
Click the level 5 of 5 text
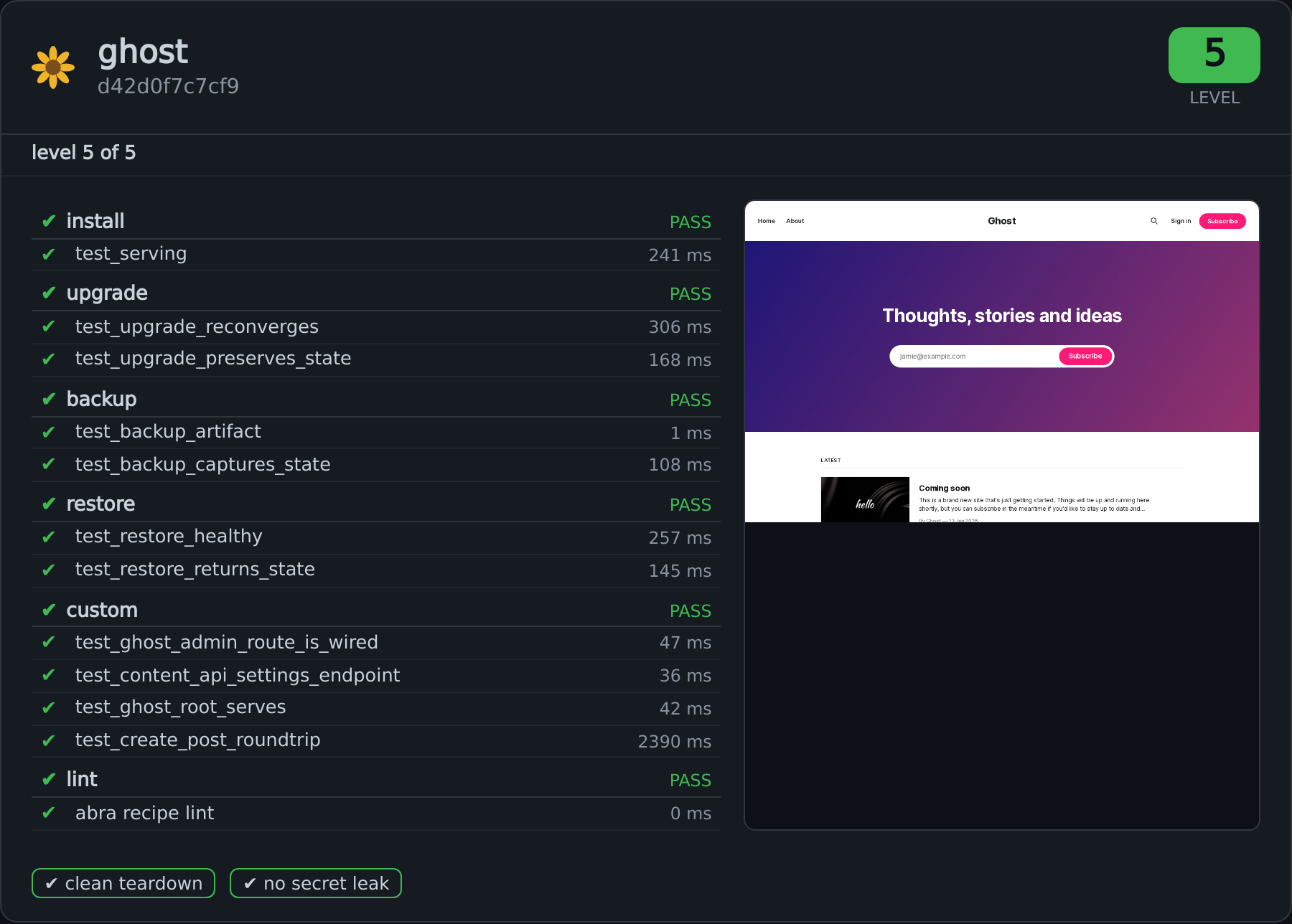(x=83, y=152)
